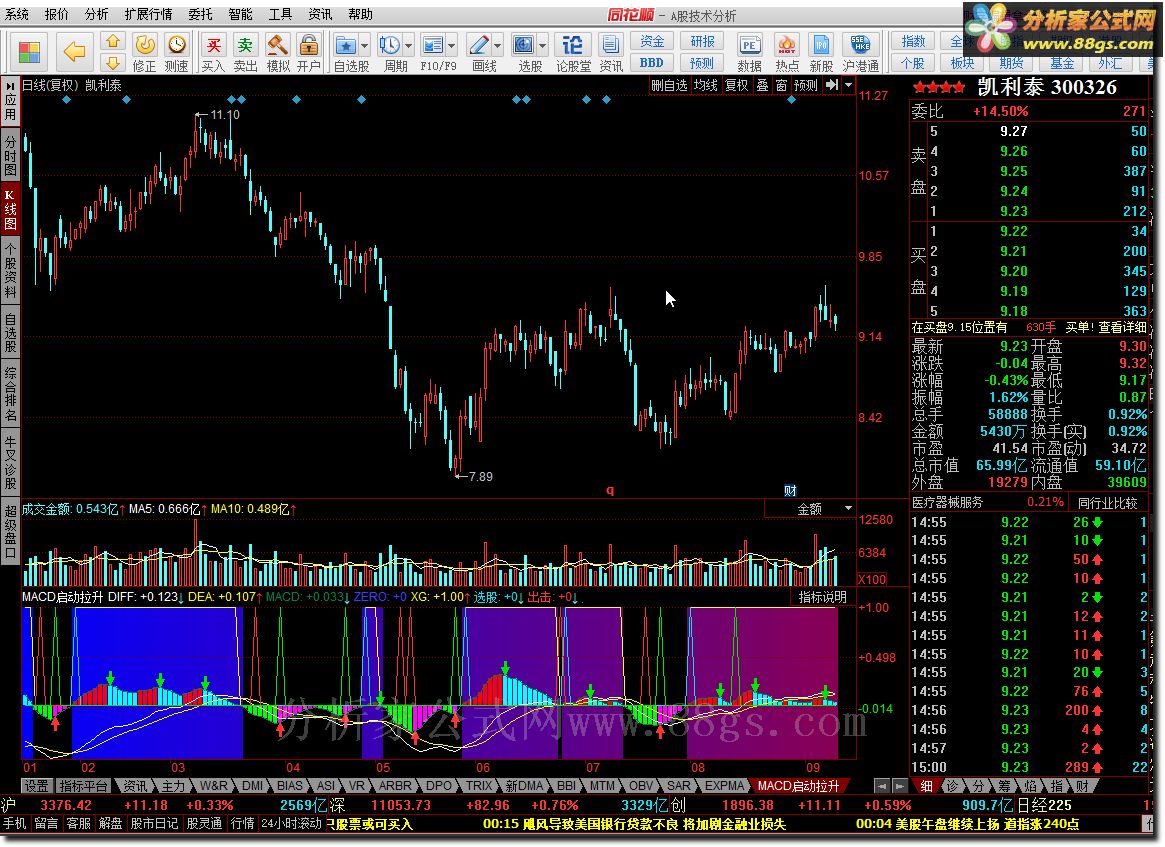Expand the 画线 dropdown arrow

(498, 46)
